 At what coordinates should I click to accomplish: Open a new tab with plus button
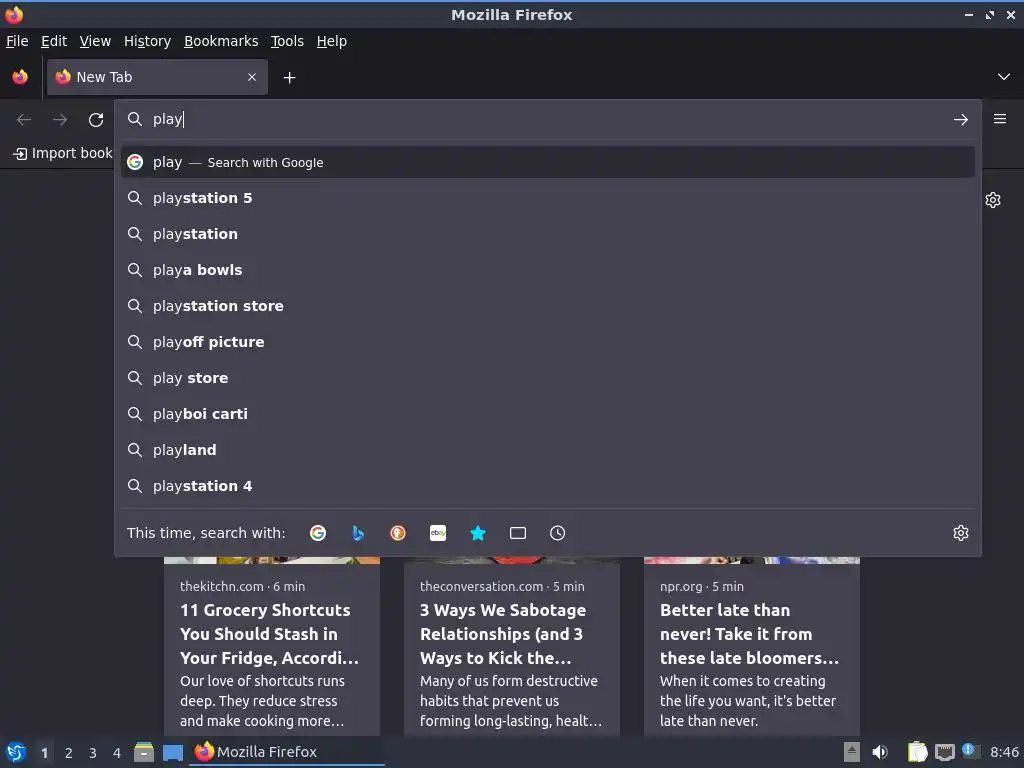point(289,78)
